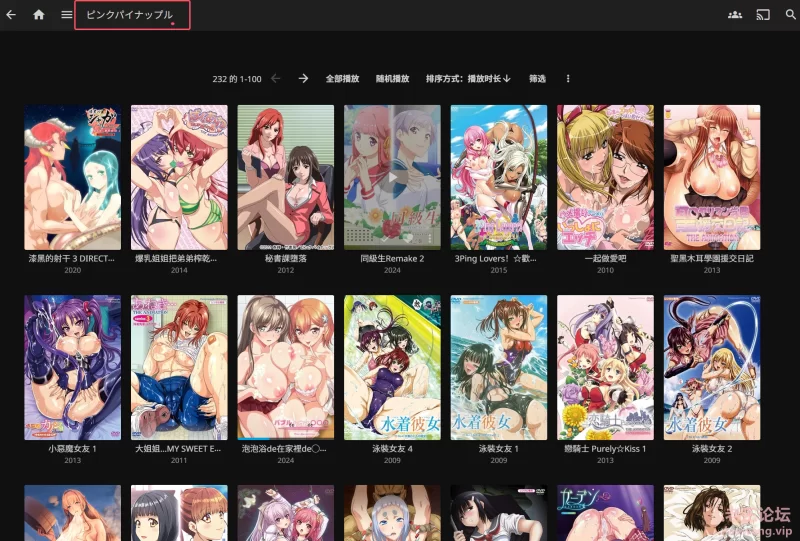Open the 泳裝女友 4 poster
Viewport: 800px width, 541px height.
pos(392,367)
